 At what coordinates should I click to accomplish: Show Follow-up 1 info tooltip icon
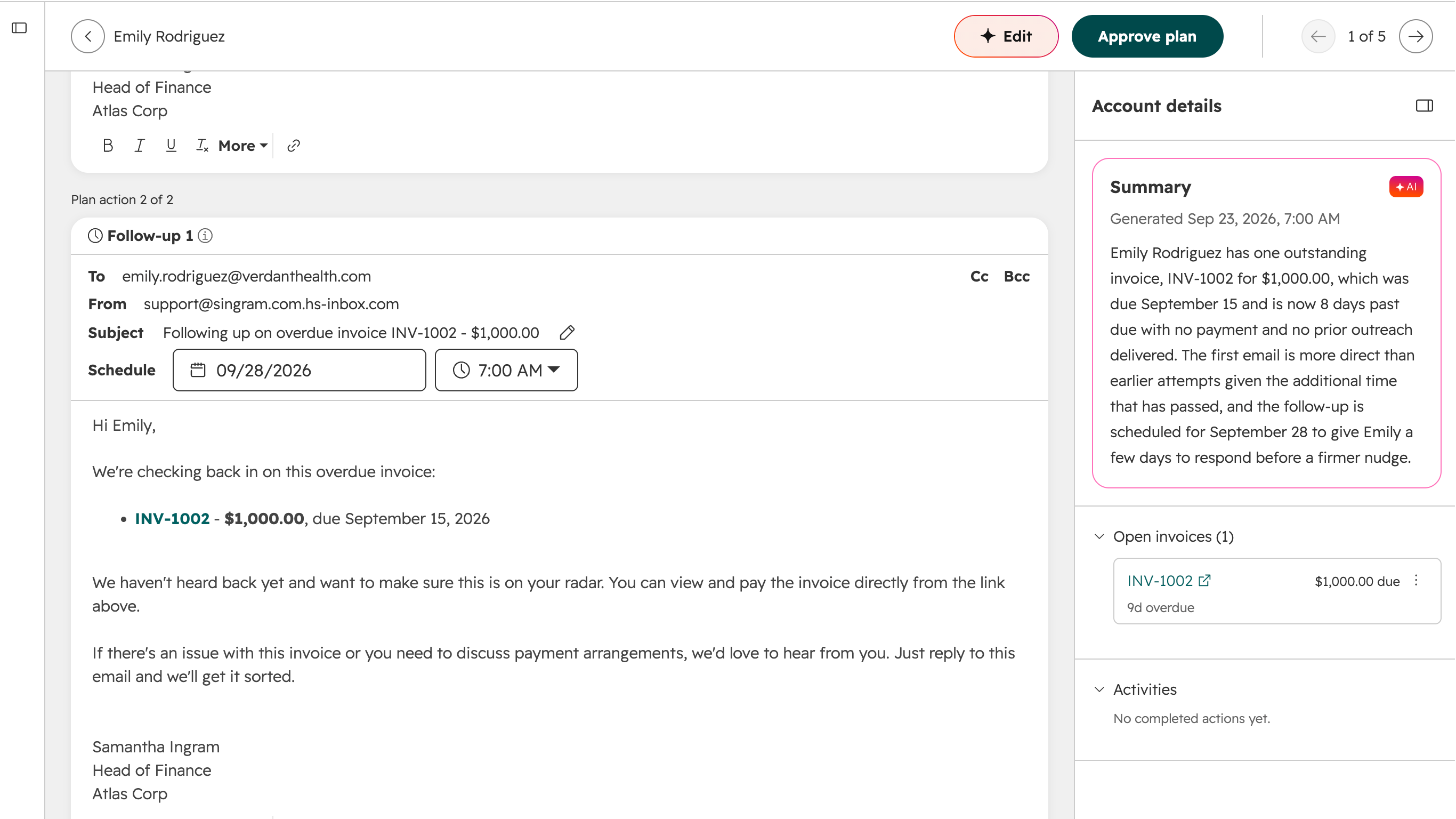pos(205,236)
